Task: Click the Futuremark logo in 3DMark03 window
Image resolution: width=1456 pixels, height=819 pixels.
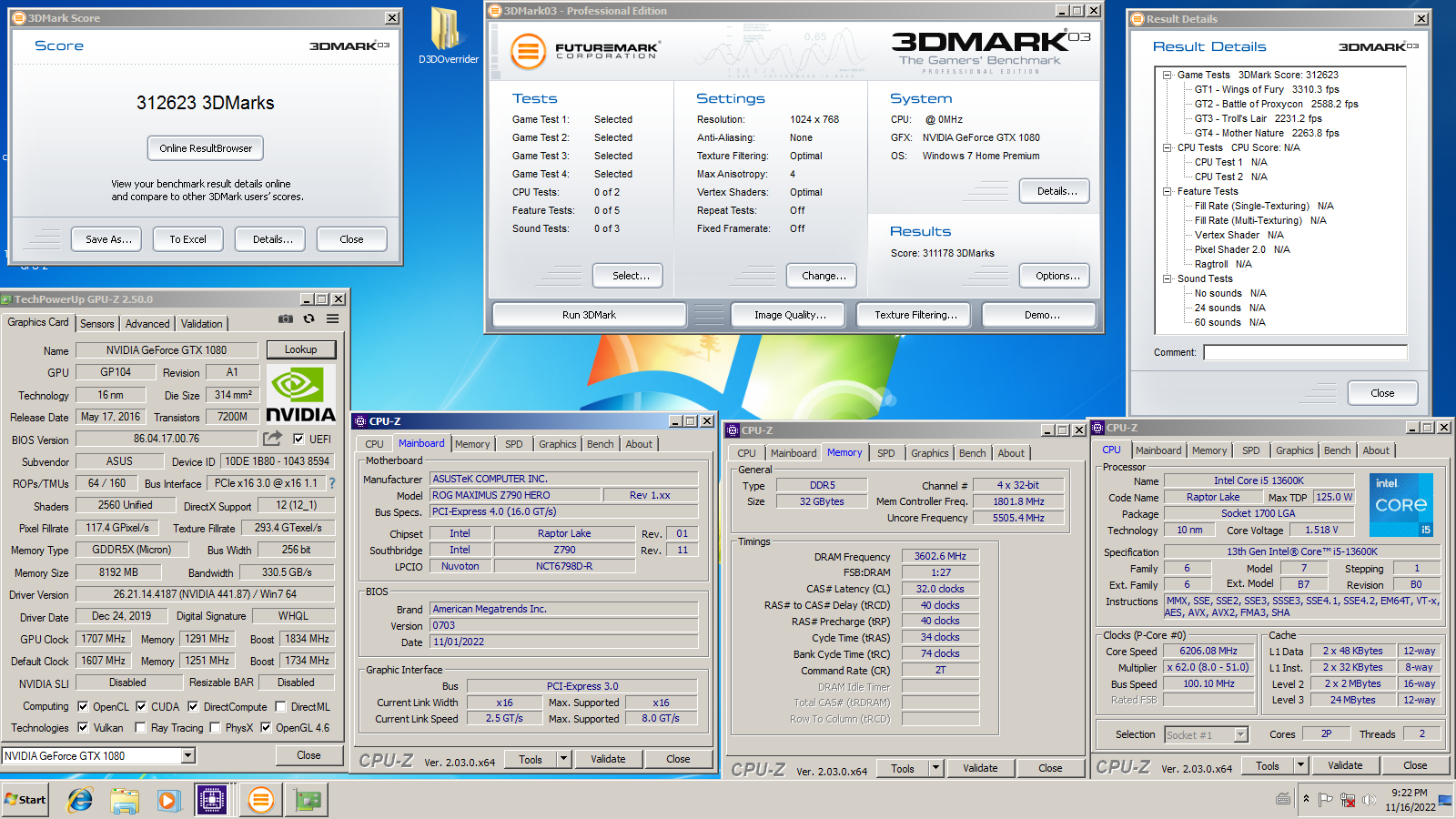Action: coord(583,52)
